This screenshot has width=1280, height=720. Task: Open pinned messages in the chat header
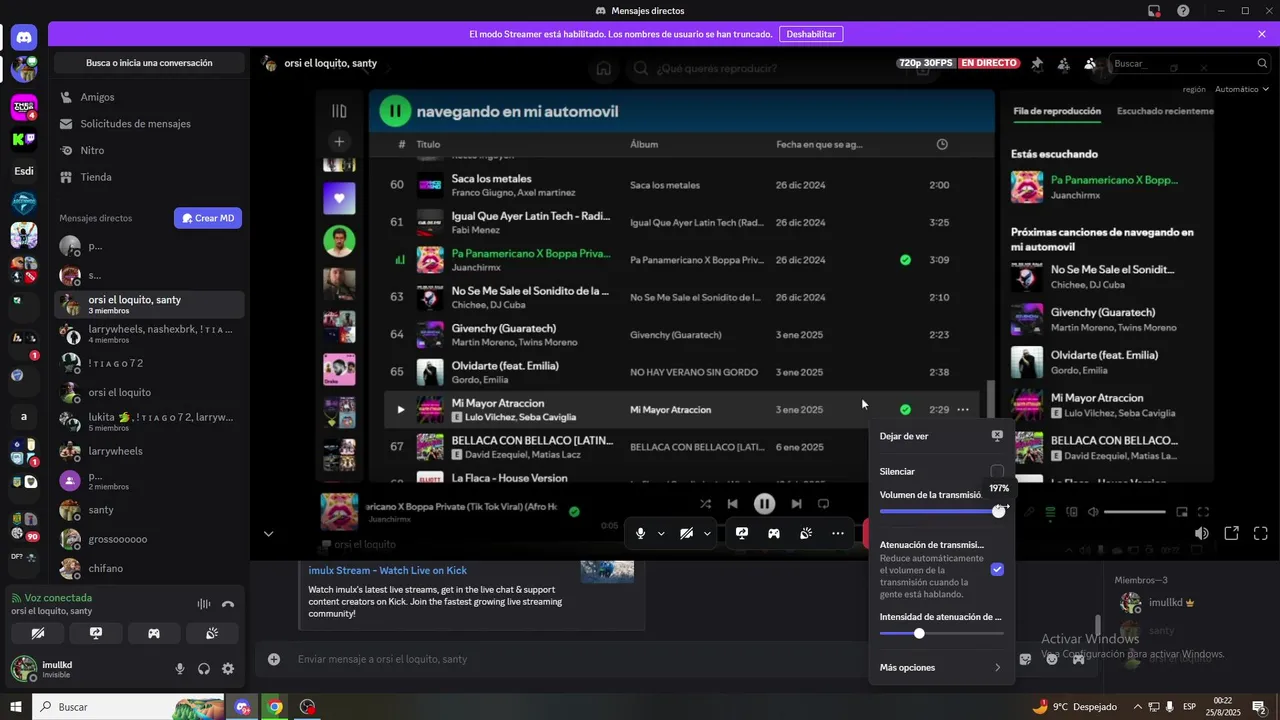tap(1037, 63)
